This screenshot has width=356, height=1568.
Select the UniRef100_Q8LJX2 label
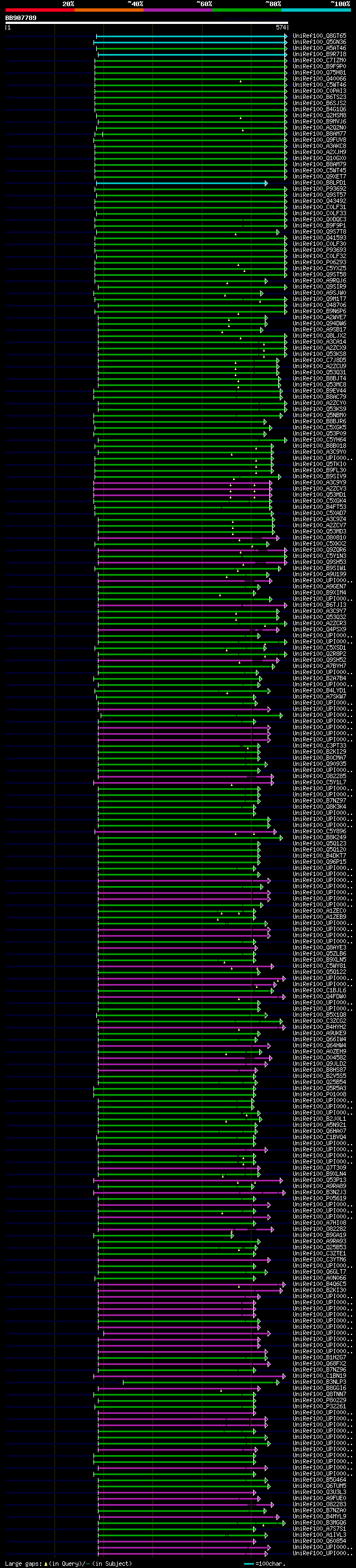(x=319, y=335)
